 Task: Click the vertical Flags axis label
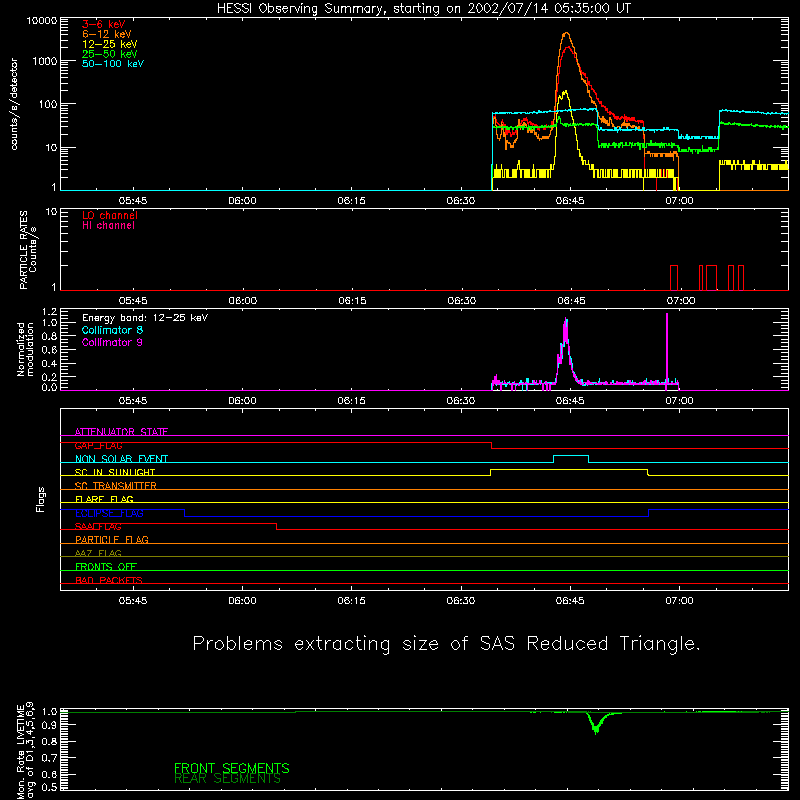[41, 499]
